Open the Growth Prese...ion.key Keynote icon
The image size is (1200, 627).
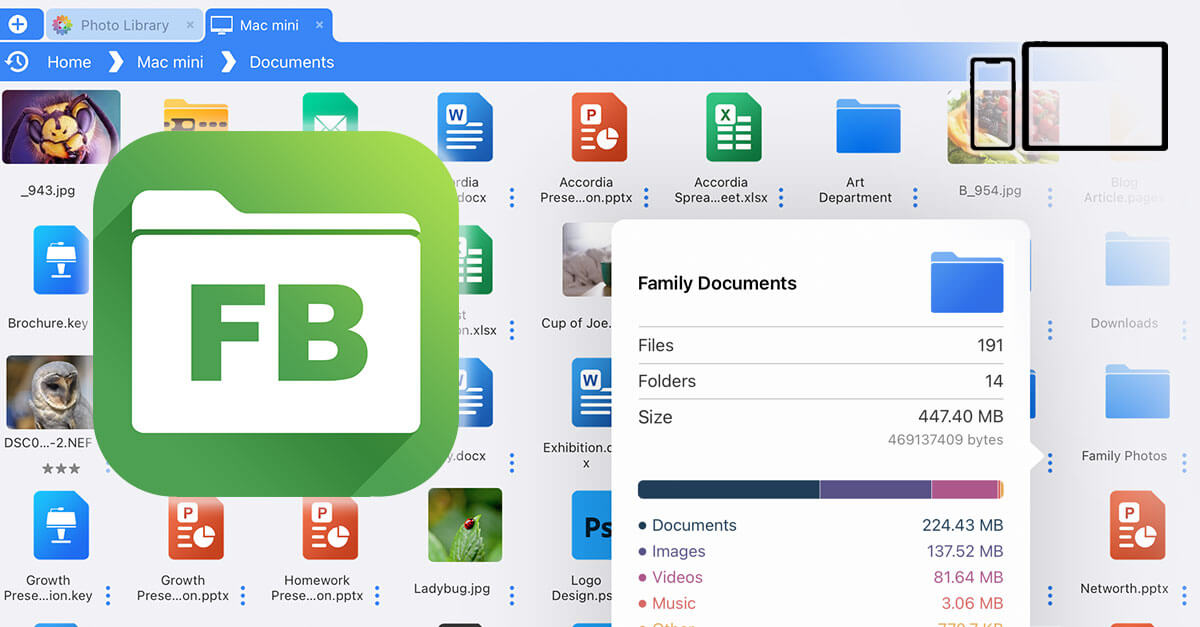[x=61, y=525]
